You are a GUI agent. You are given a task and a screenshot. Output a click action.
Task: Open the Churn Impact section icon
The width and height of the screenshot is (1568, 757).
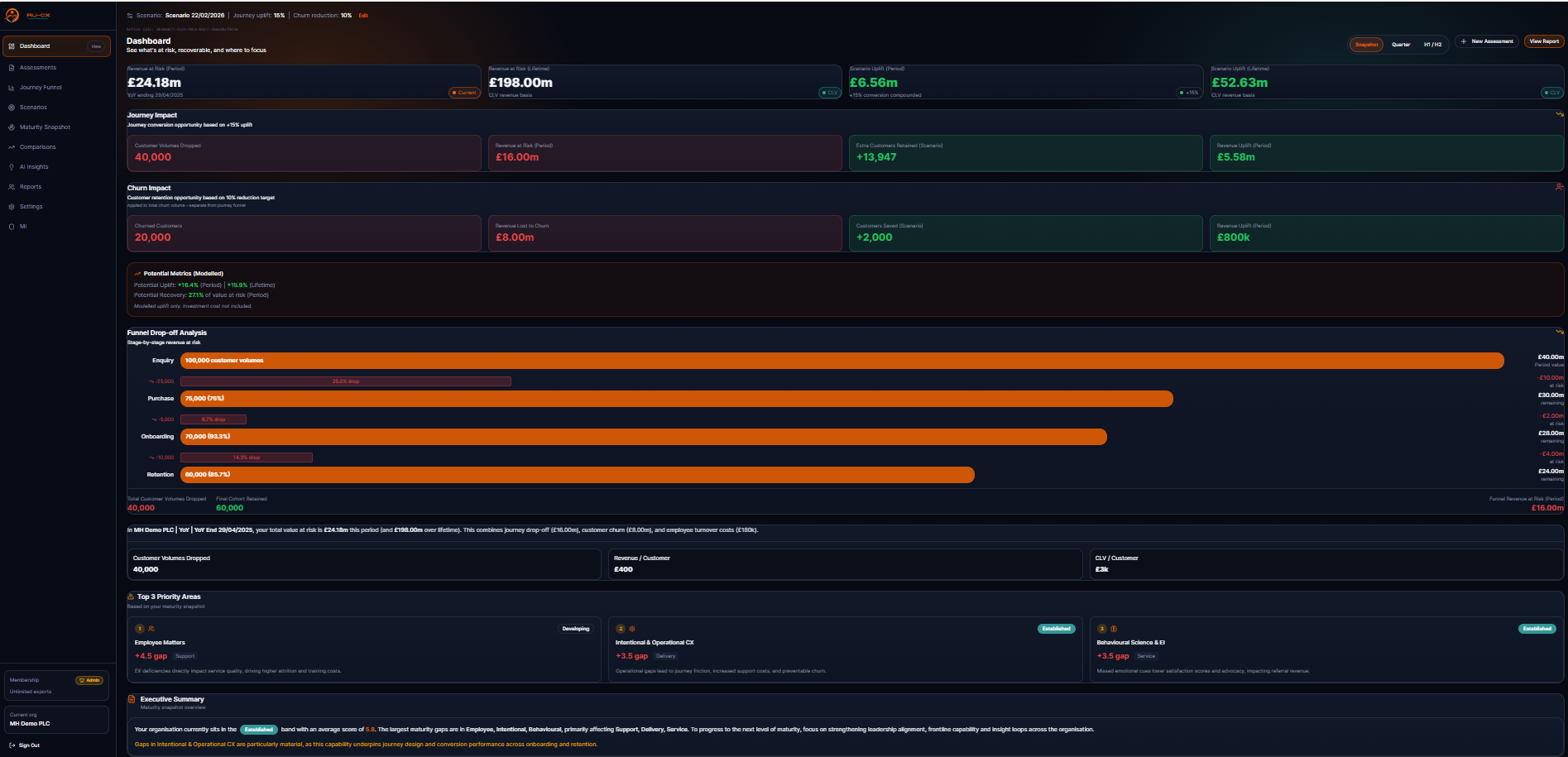(x=1559, y=187)
